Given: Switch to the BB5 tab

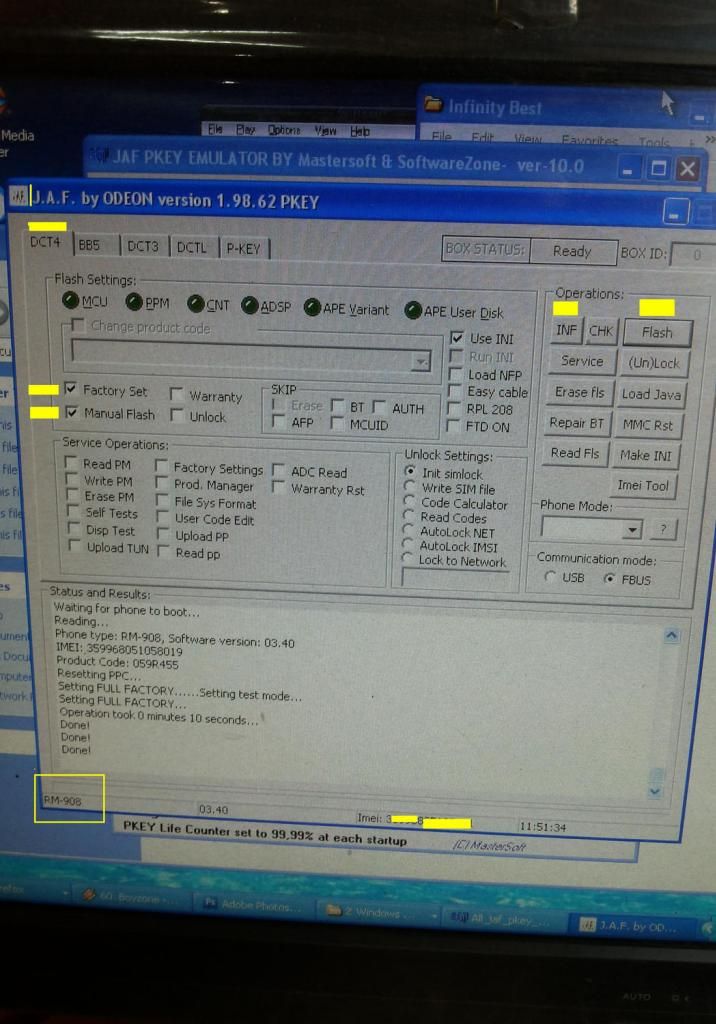Looking at the screenshot, I should tap(89, 245).
